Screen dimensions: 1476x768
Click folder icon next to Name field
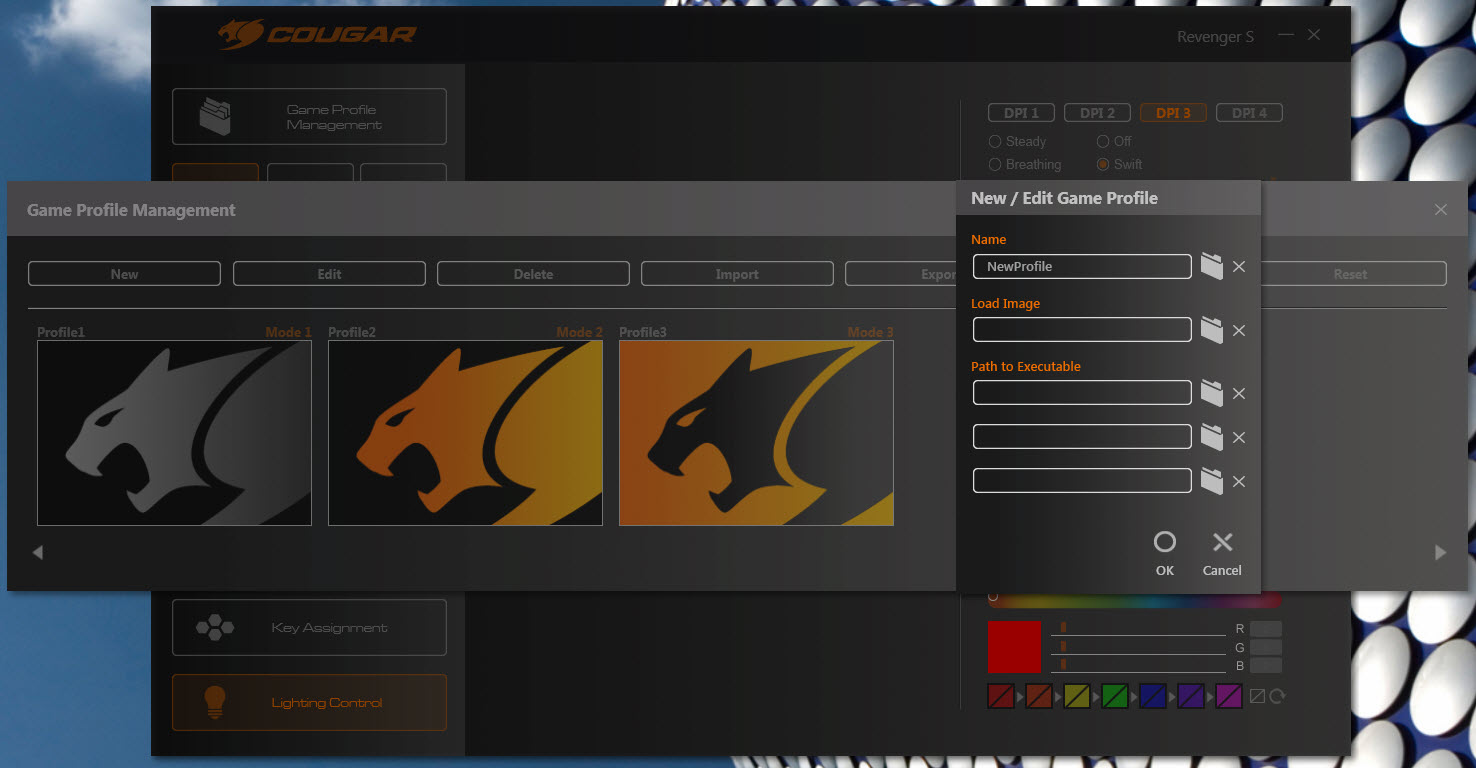coord(1212,266)
